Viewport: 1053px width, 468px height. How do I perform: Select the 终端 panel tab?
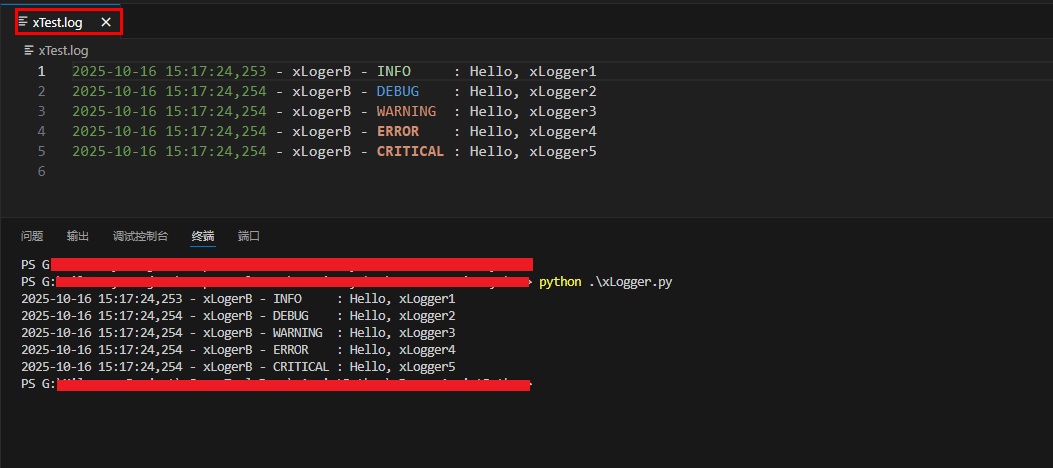[x=203, y=236]
